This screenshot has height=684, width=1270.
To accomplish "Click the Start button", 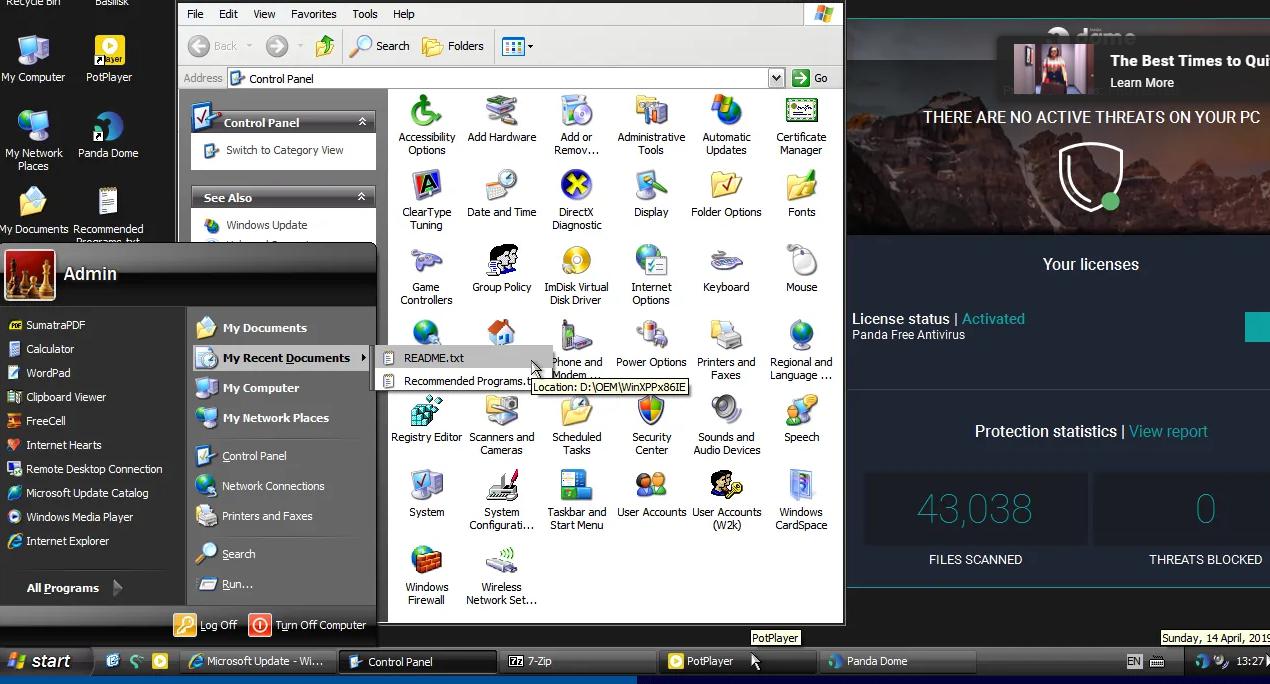I will click(45, 661).
